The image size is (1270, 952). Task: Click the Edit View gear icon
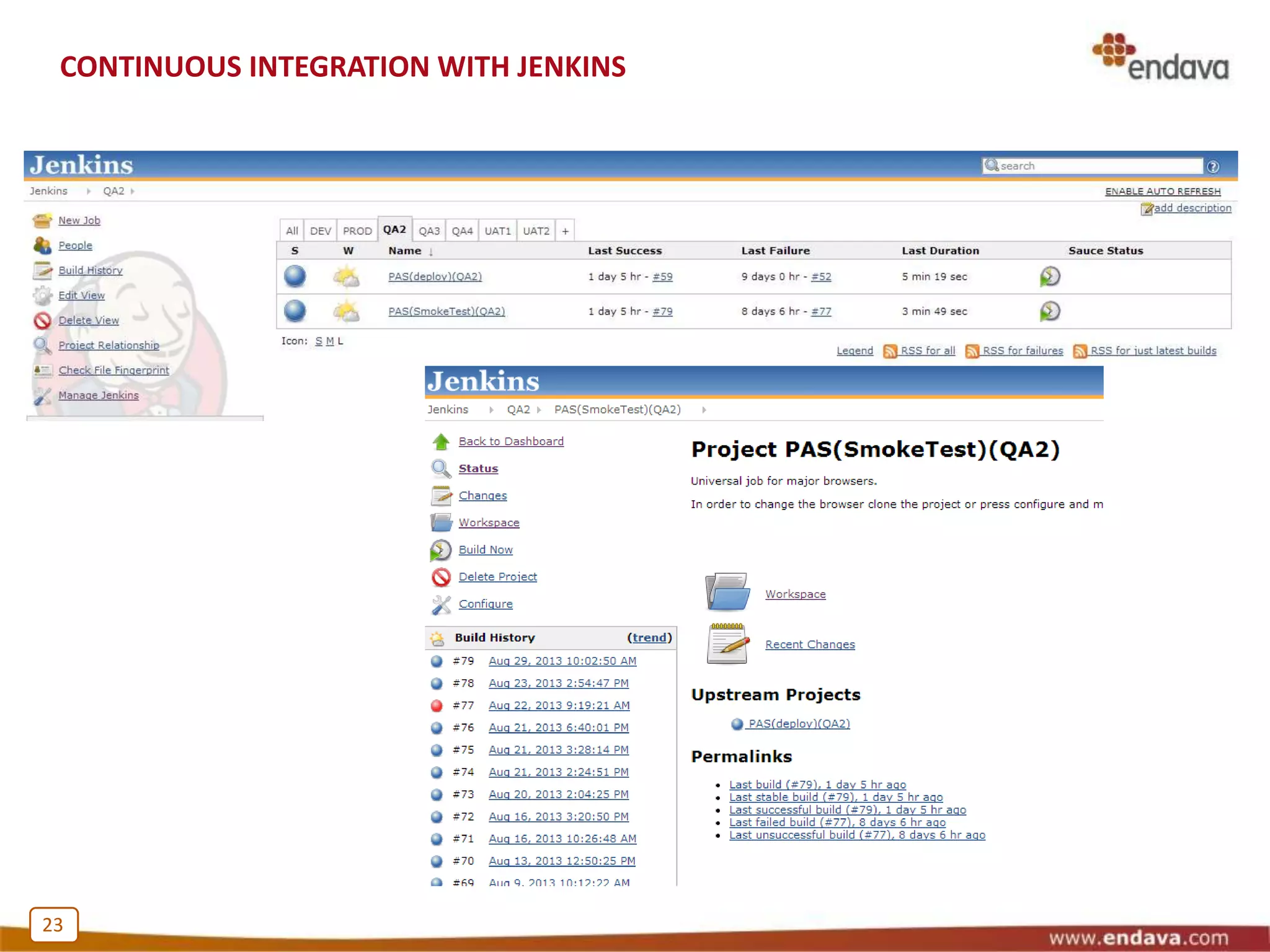coord(42,296)
